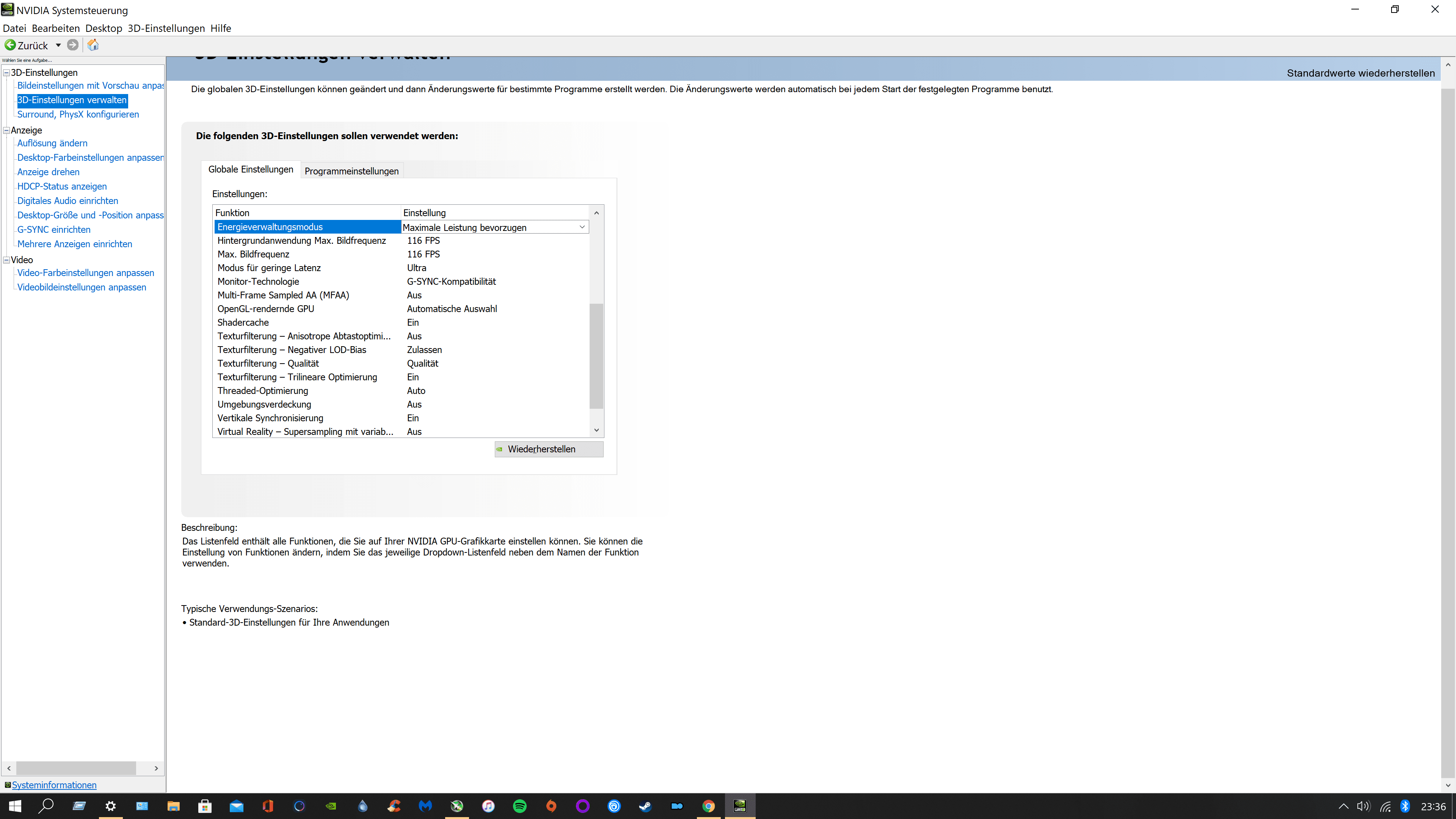Screen dimensions: 1456x819
Task: Open Surround, PhysX konfigurieren
Action: [78, 115]
